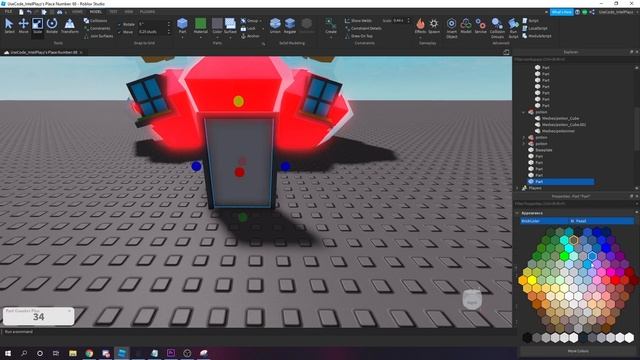640x360 pixels.
Task: Switch to the TEST tab
Action: (x=113, y=12)
